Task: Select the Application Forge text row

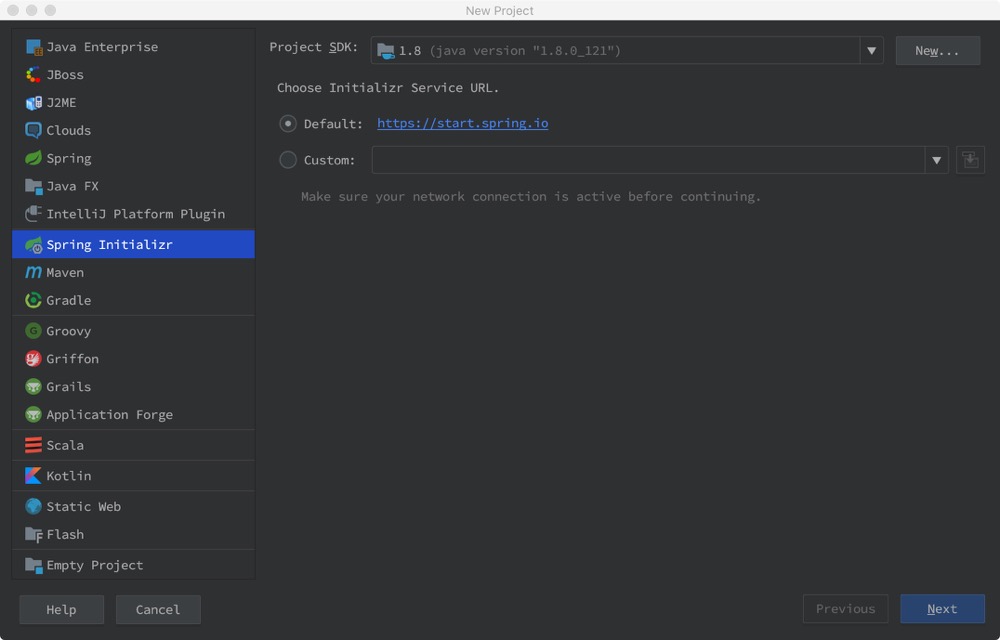Action: point(133,414)
